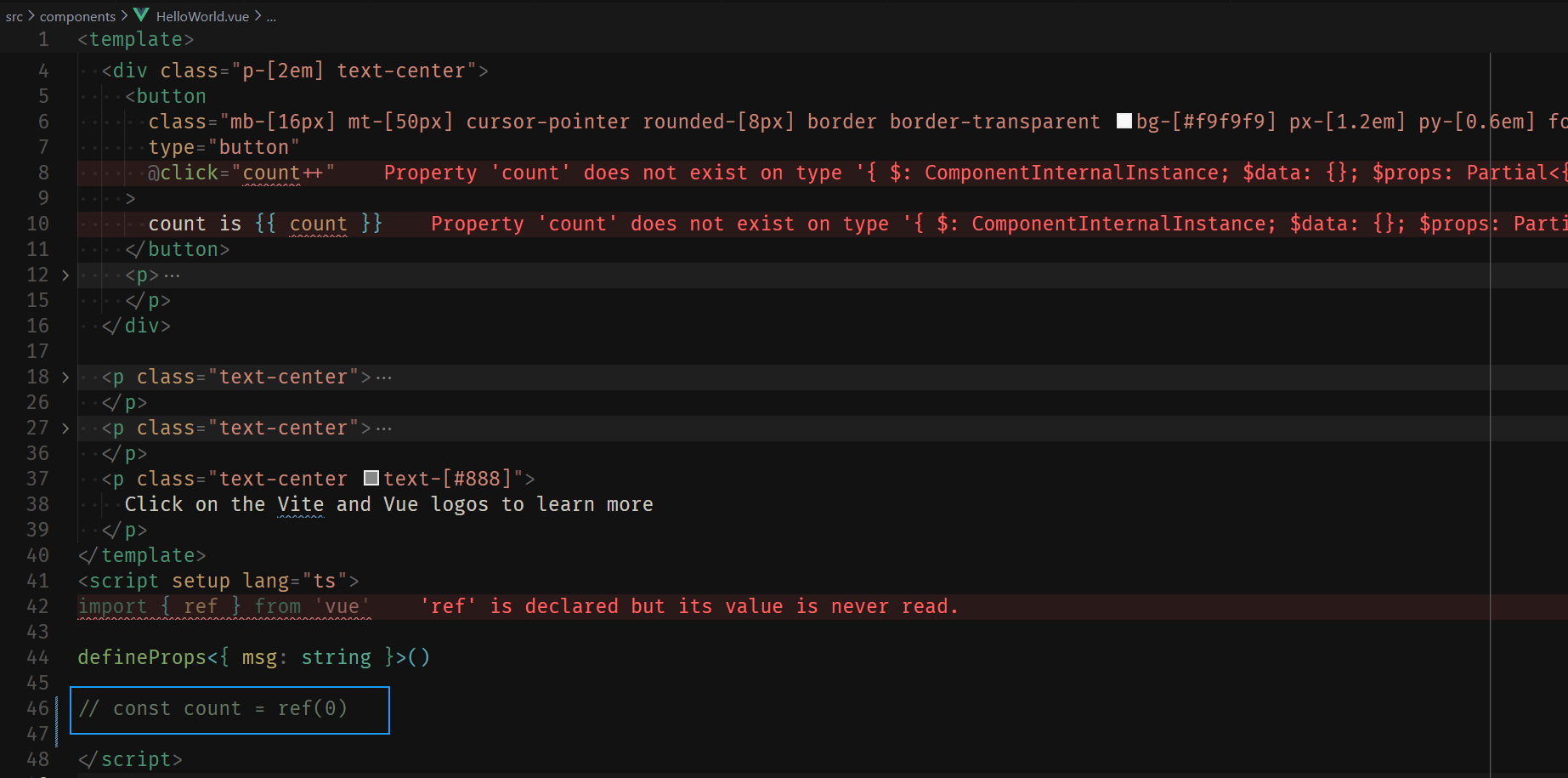The image size is (1568, 778).
Task: Expand folded <p> block on line 12
Action: [65, 275]
